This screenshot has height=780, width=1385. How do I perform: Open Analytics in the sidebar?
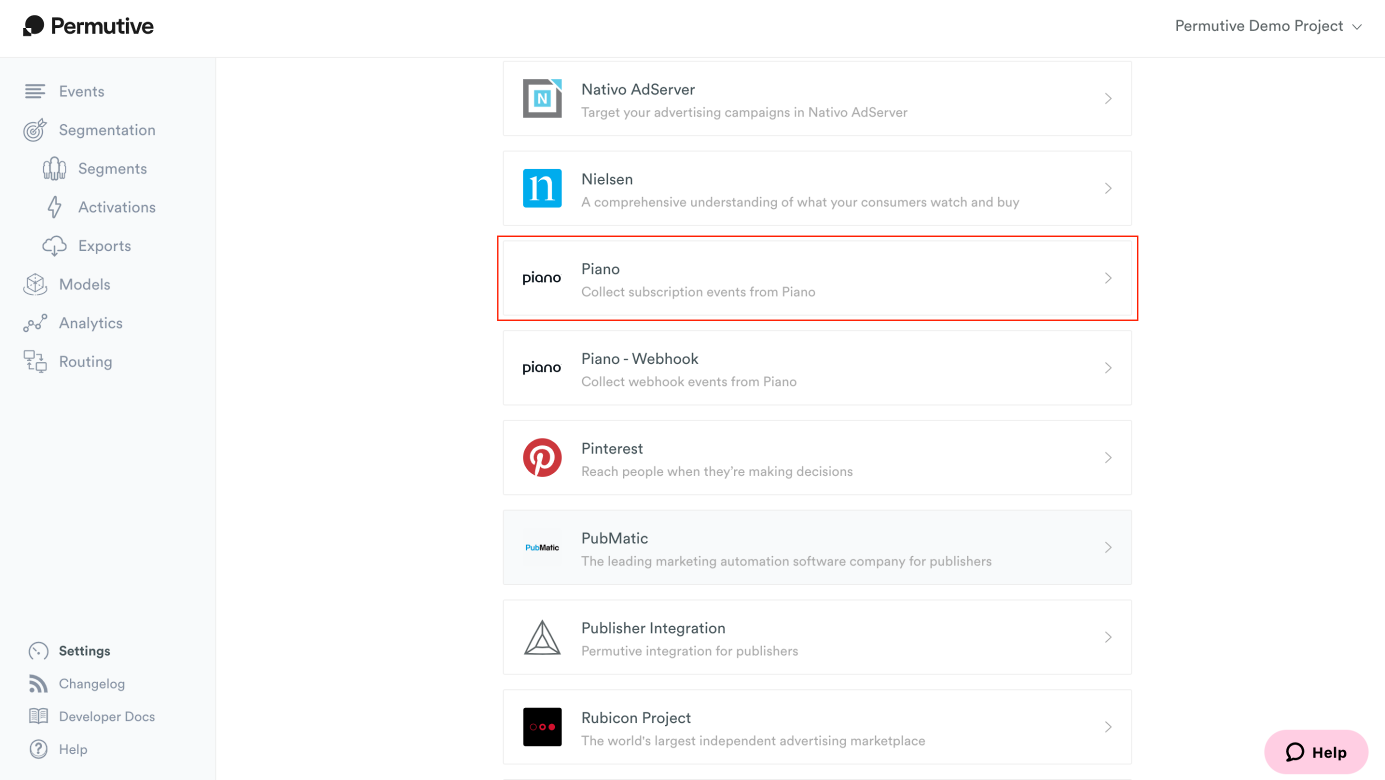click(90, 323)
